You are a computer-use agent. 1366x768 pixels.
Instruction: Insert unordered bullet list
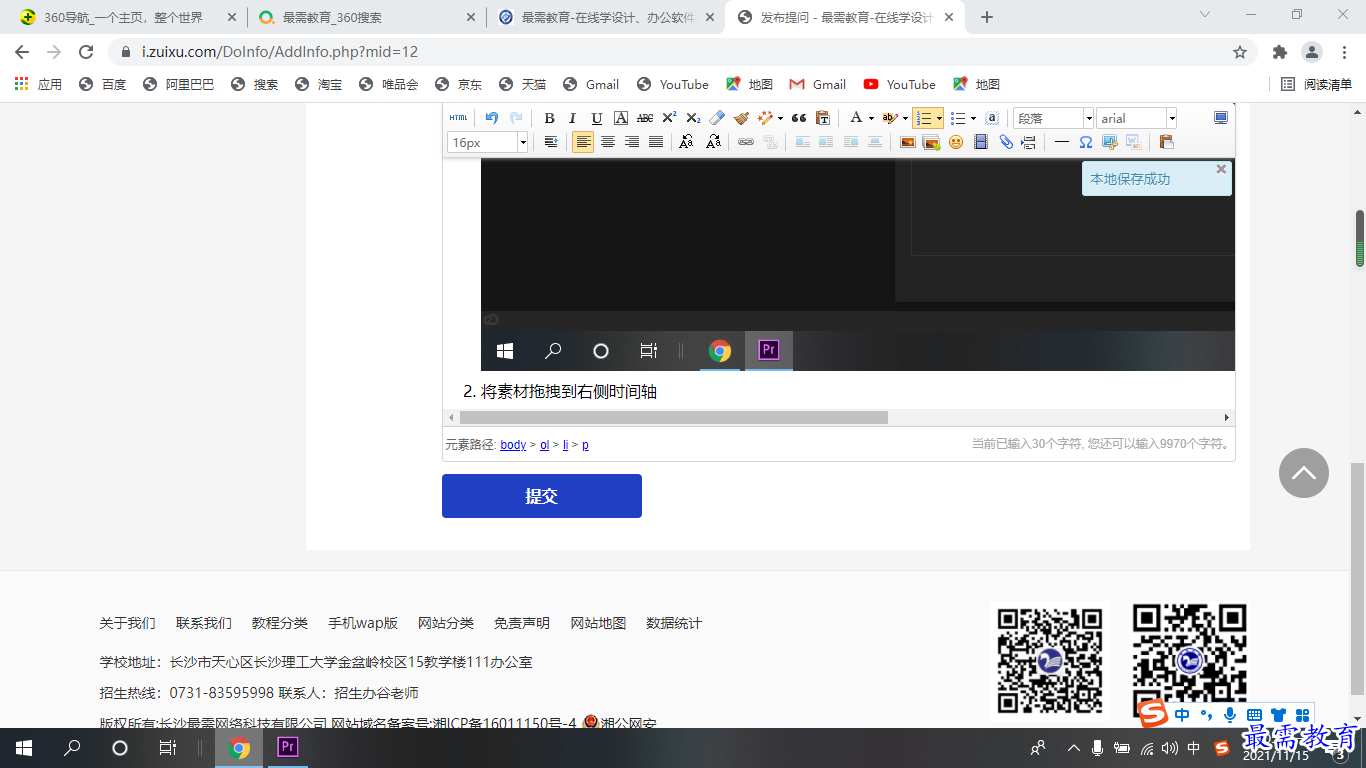(x=958, y=118)
